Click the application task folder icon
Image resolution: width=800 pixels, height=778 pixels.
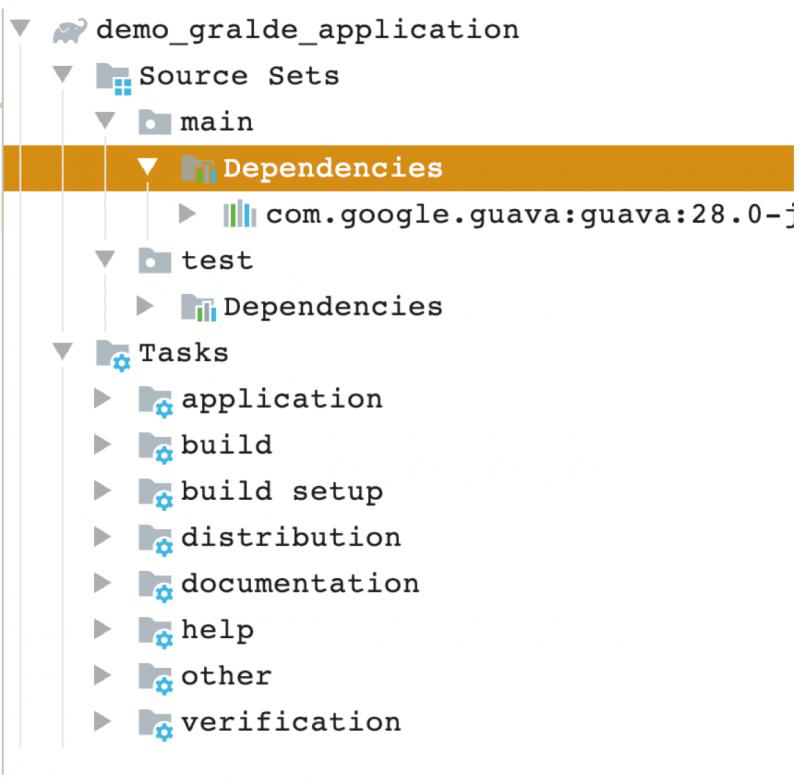[x=155, y=400]
